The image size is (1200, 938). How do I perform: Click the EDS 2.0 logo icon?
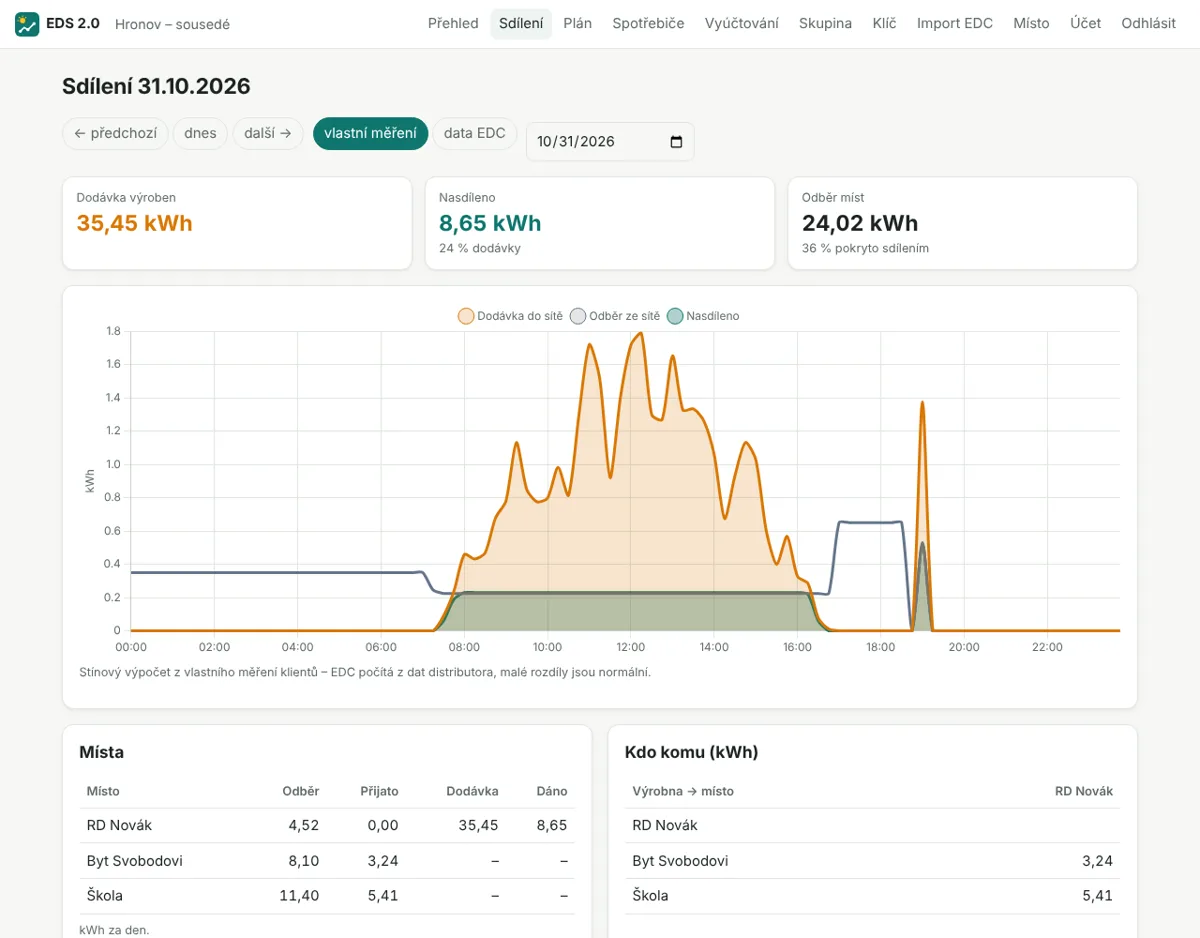27,24
